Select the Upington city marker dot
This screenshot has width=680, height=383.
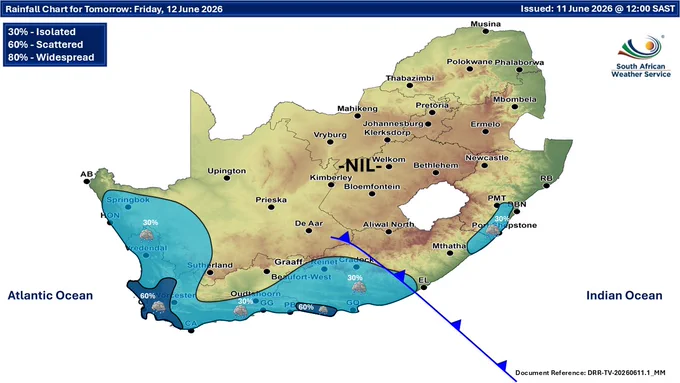coord(227,178)
